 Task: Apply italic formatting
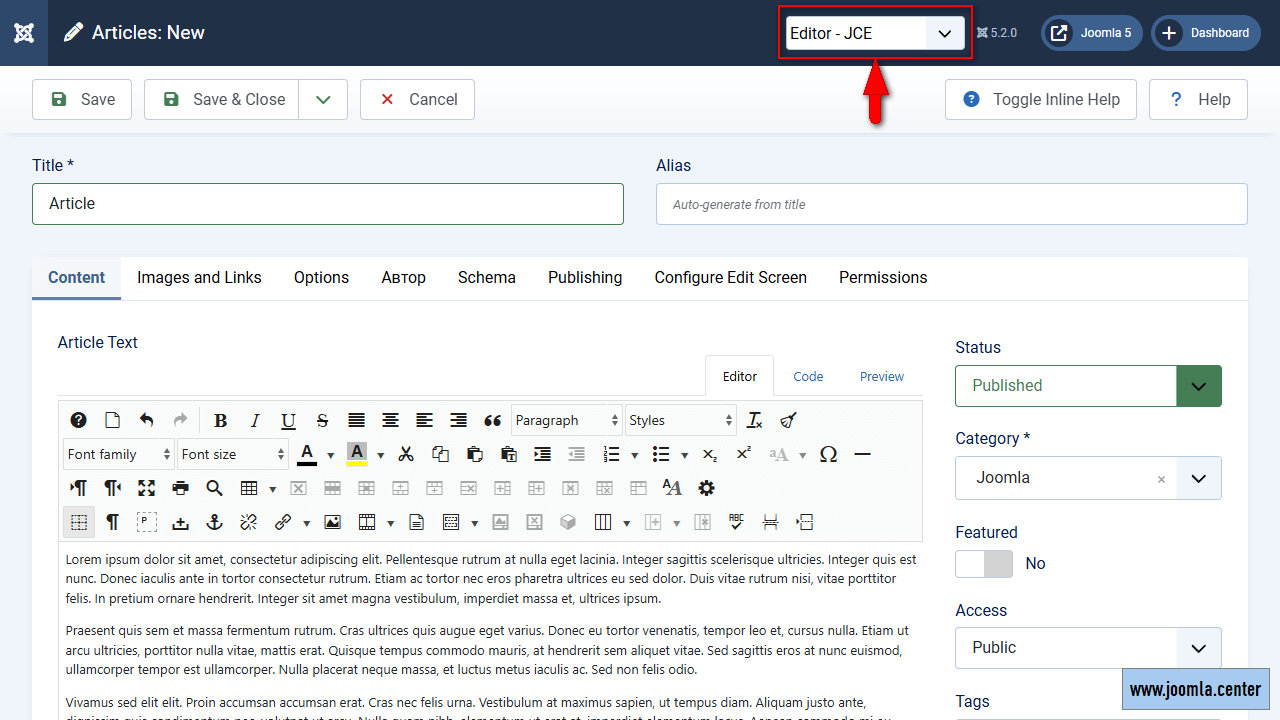255,420
